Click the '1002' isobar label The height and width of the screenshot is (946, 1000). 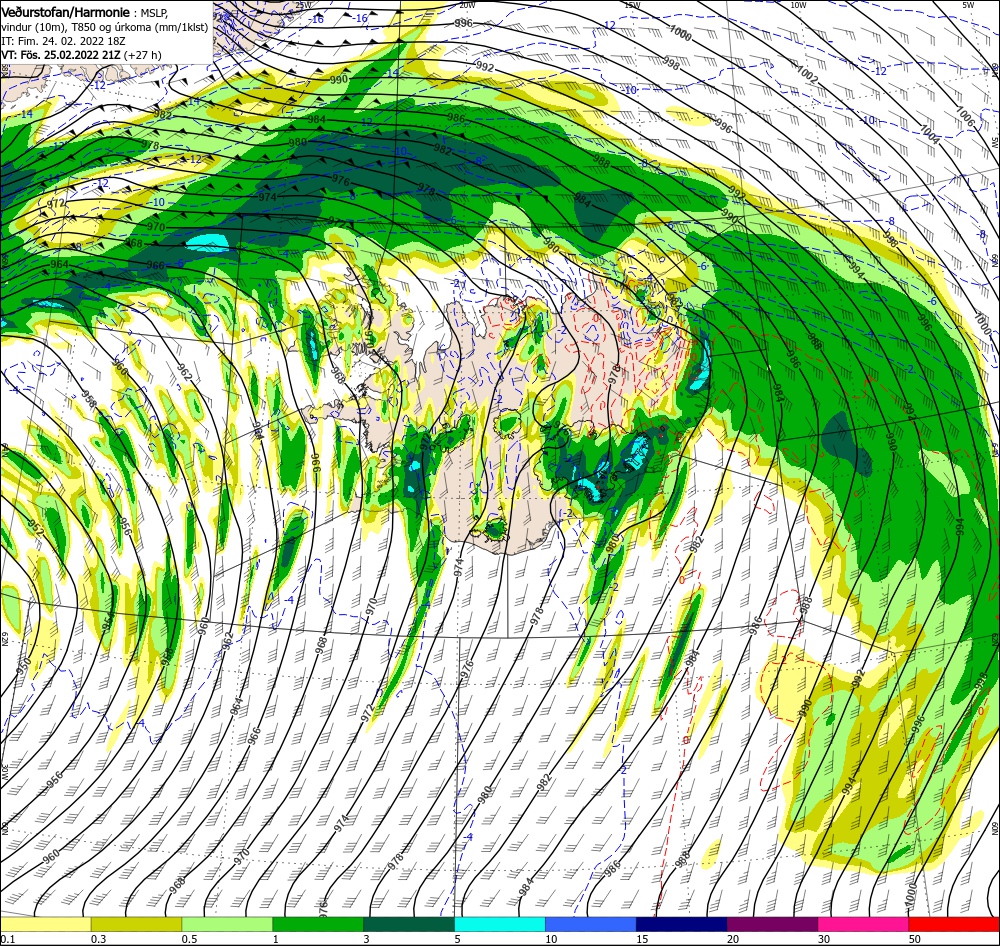807,75
